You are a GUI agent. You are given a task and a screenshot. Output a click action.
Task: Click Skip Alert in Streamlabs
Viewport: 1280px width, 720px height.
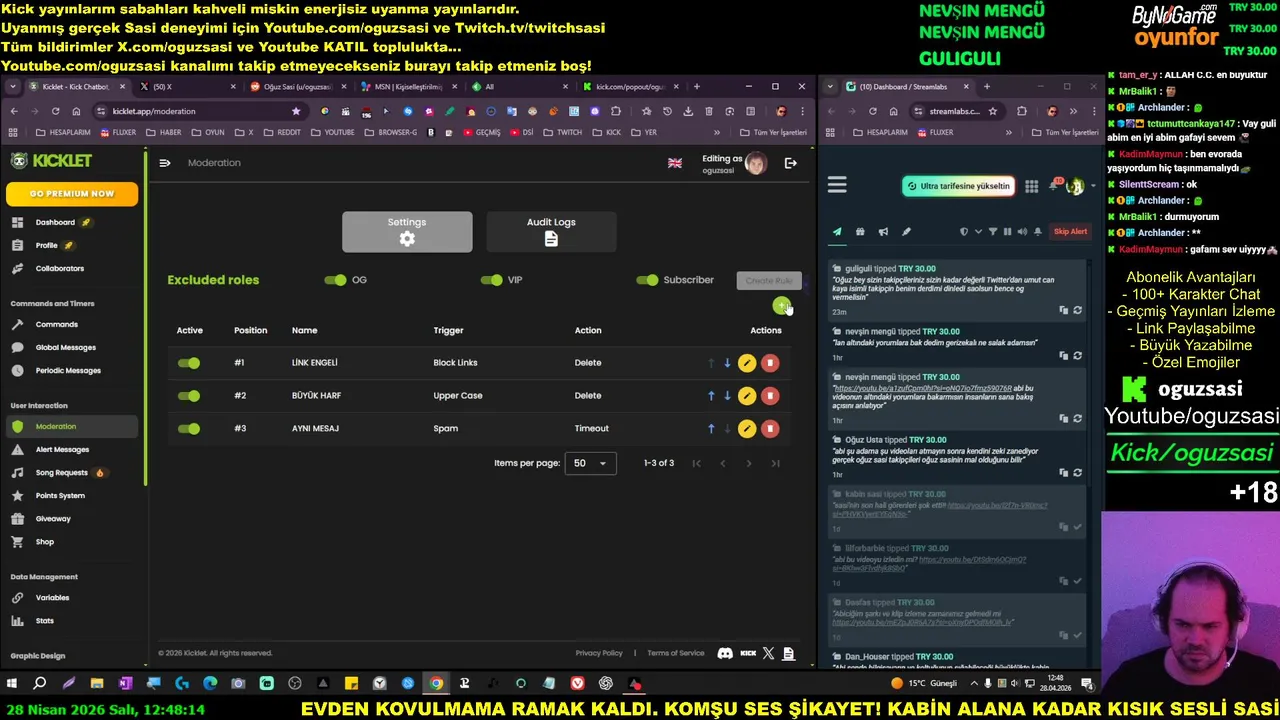point(1070,232)
